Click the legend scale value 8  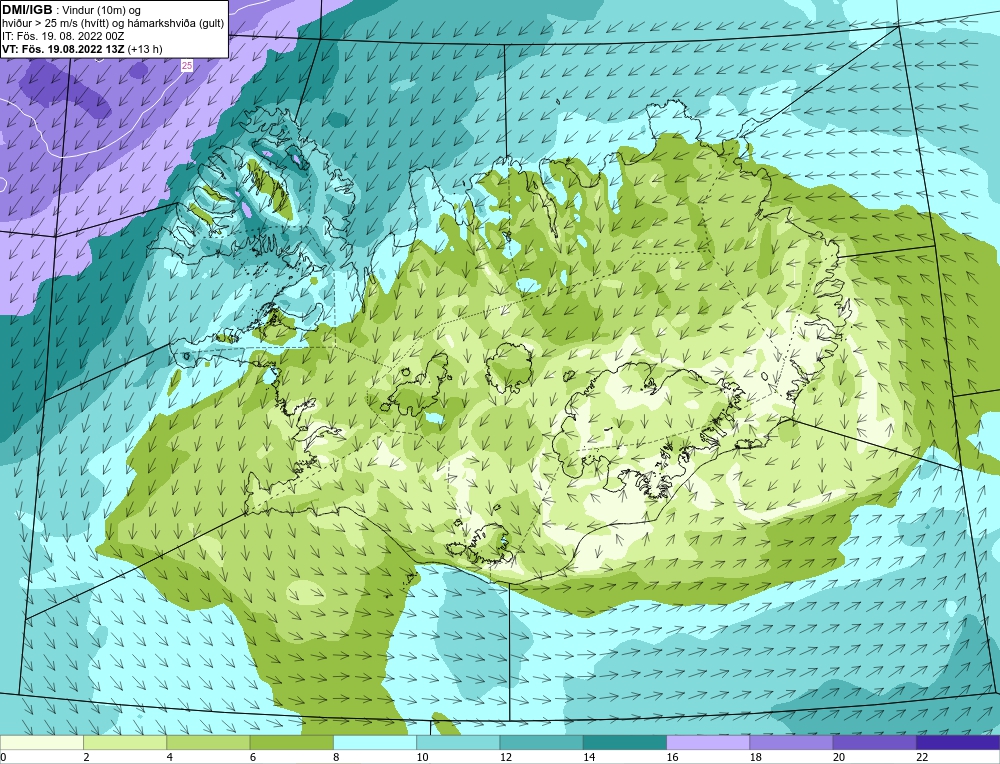(x=336, y=757)
